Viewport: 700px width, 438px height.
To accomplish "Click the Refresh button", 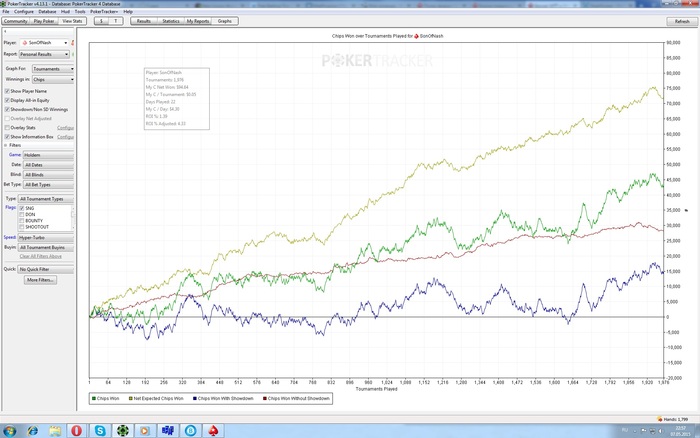I will click(x=682, y=21).
